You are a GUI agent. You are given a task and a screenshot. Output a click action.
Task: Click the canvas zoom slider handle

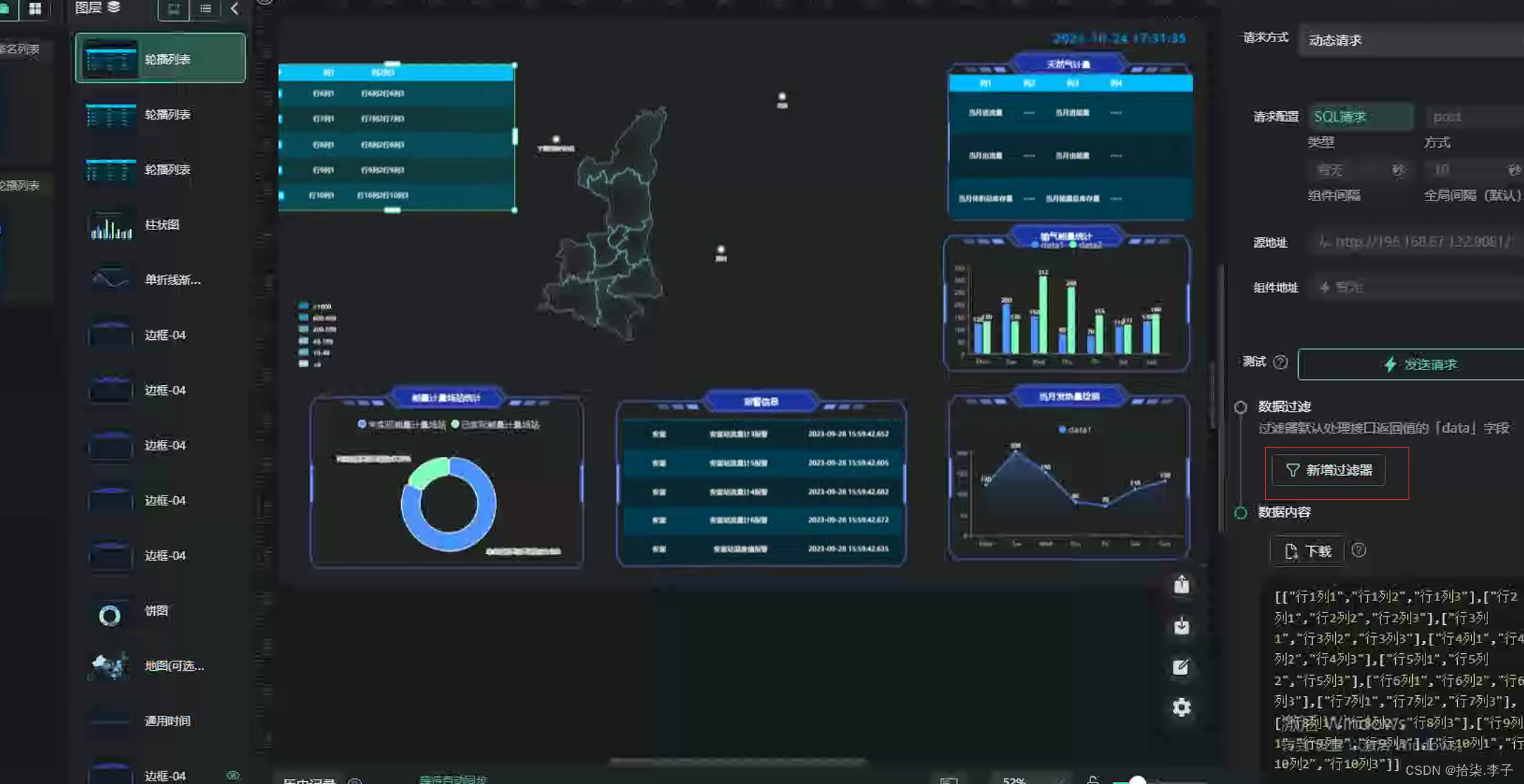click(1138, 780)
